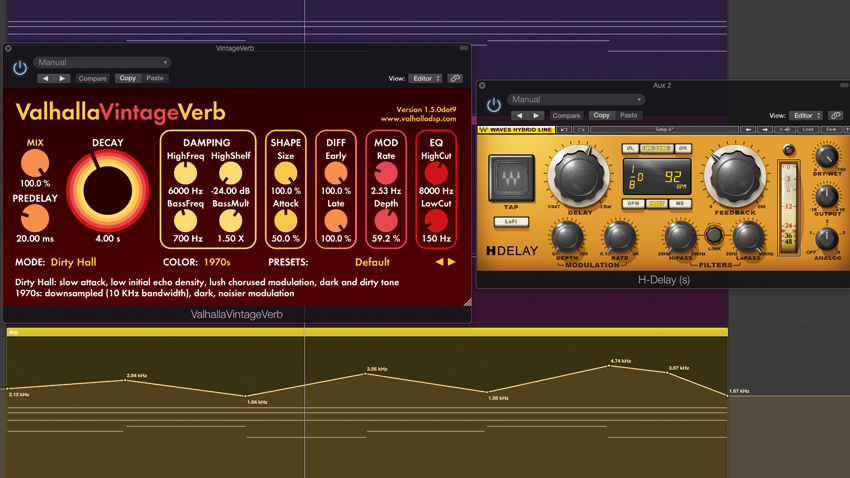The height and width of the screenshot is (478, 850).
Task: Click the large DECAY dial
Action: click(107, 191)
